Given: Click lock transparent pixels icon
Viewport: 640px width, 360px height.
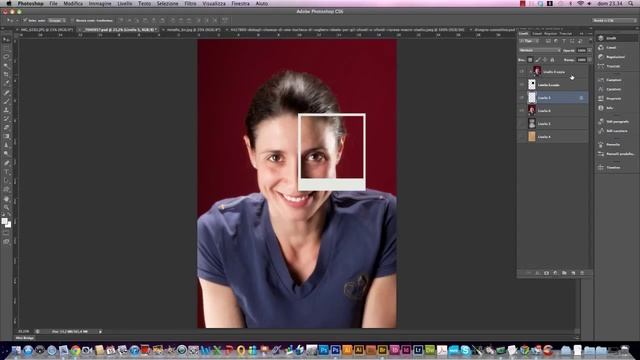Looking at the screenshot, I should (530, 60).
